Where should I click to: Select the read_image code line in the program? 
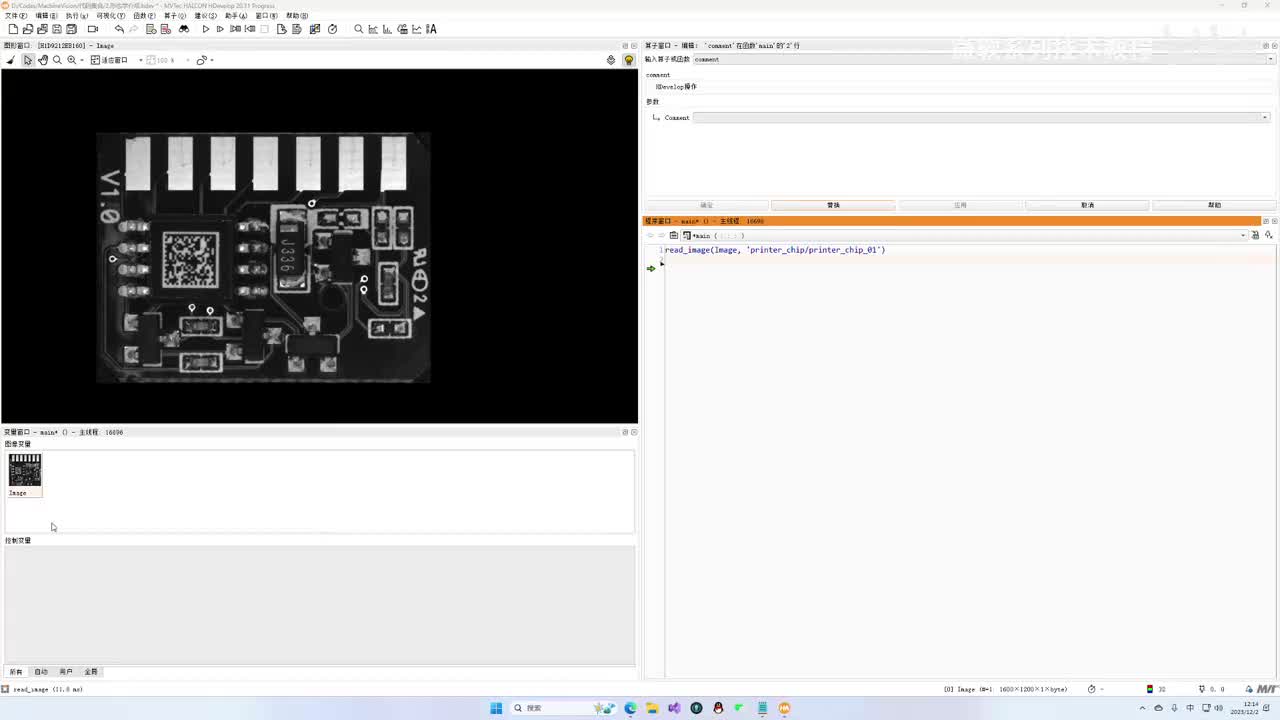click(x=775, y=250)
